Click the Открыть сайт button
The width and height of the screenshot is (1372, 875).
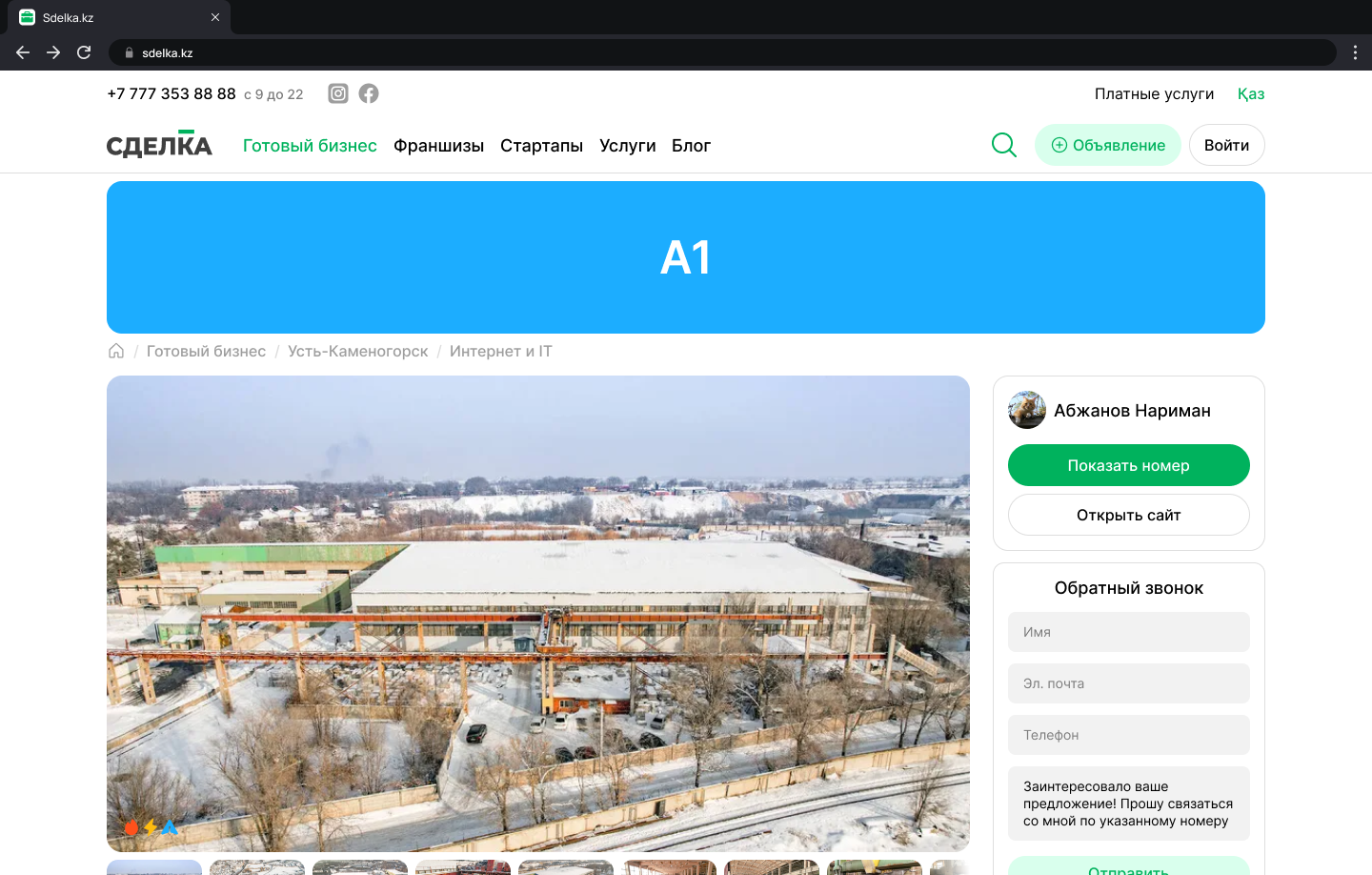coord(1128,515)
